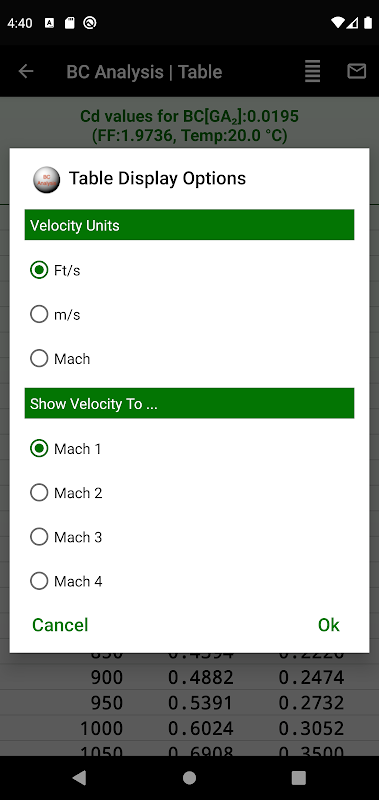This screenshot has height=800, width=379.
Task: Confirm options with the Ok button
Action: (x=329, y=625)
